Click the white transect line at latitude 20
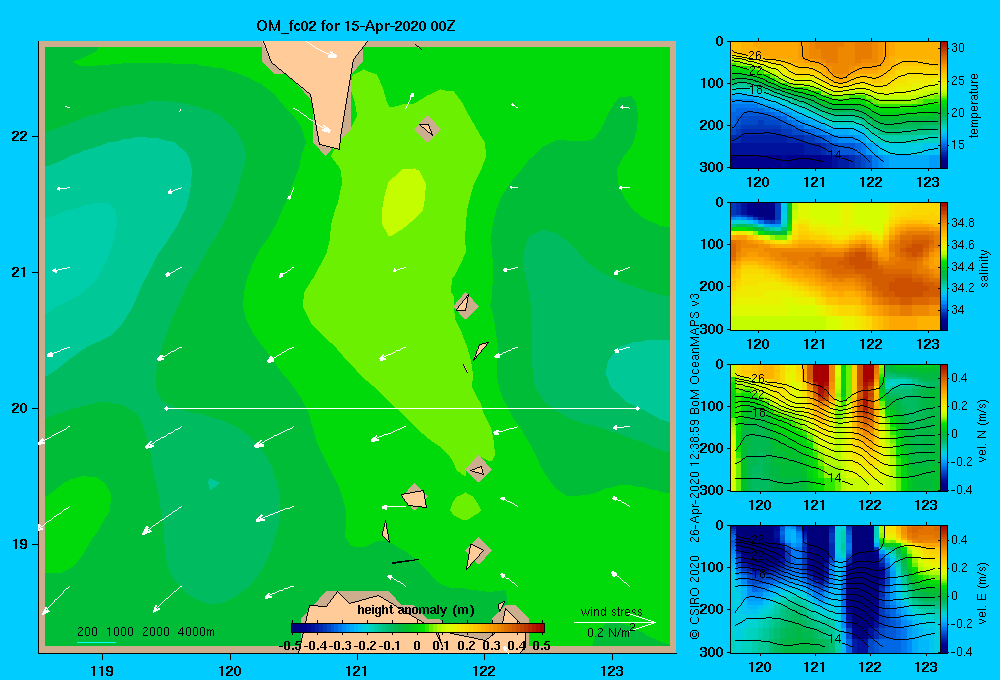 [x=402, y=408]
